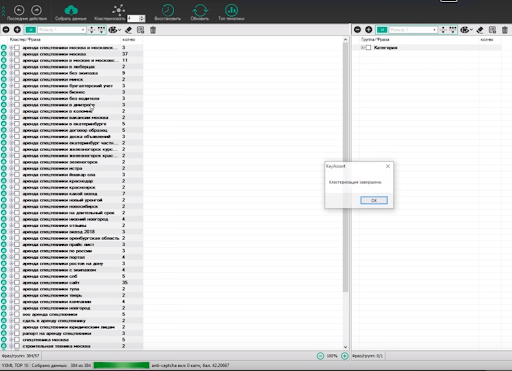Screen dimensions: 512x371
Task: Click the 'Кластеризовать' network icon
Action: 118,10
